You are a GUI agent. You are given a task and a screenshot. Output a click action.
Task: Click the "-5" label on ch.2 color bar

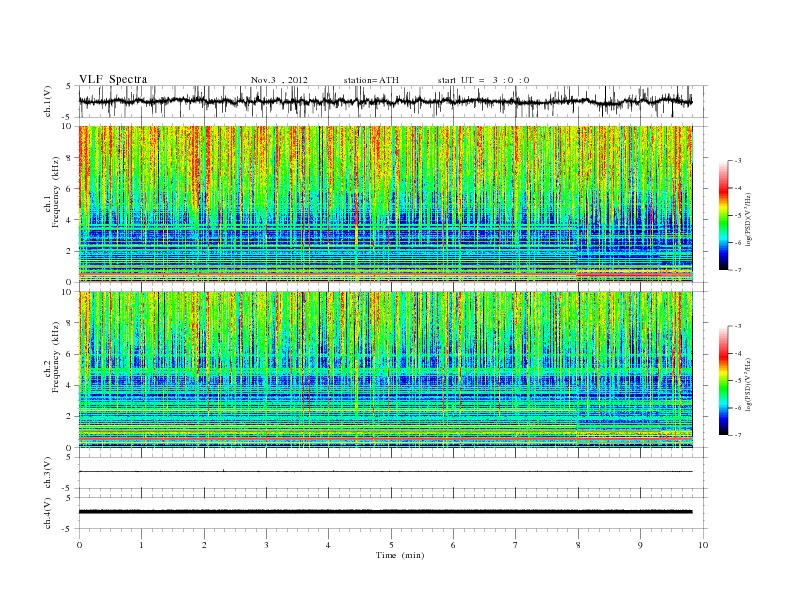click(738, 381)
